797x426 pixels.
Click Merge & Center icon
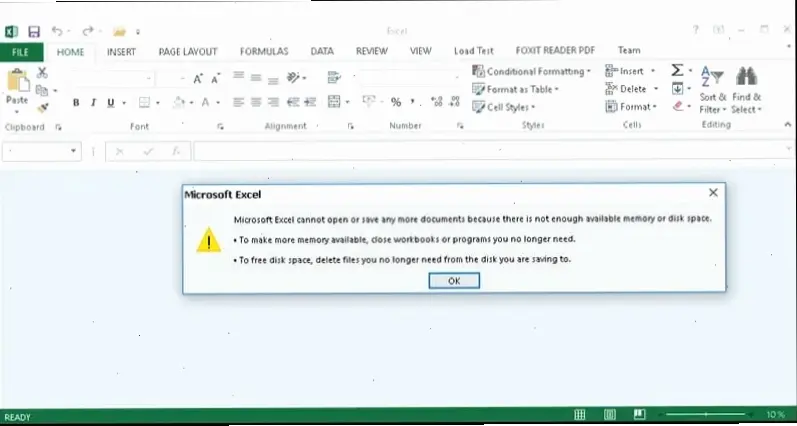pyautogui.click(x=334, y=102)
